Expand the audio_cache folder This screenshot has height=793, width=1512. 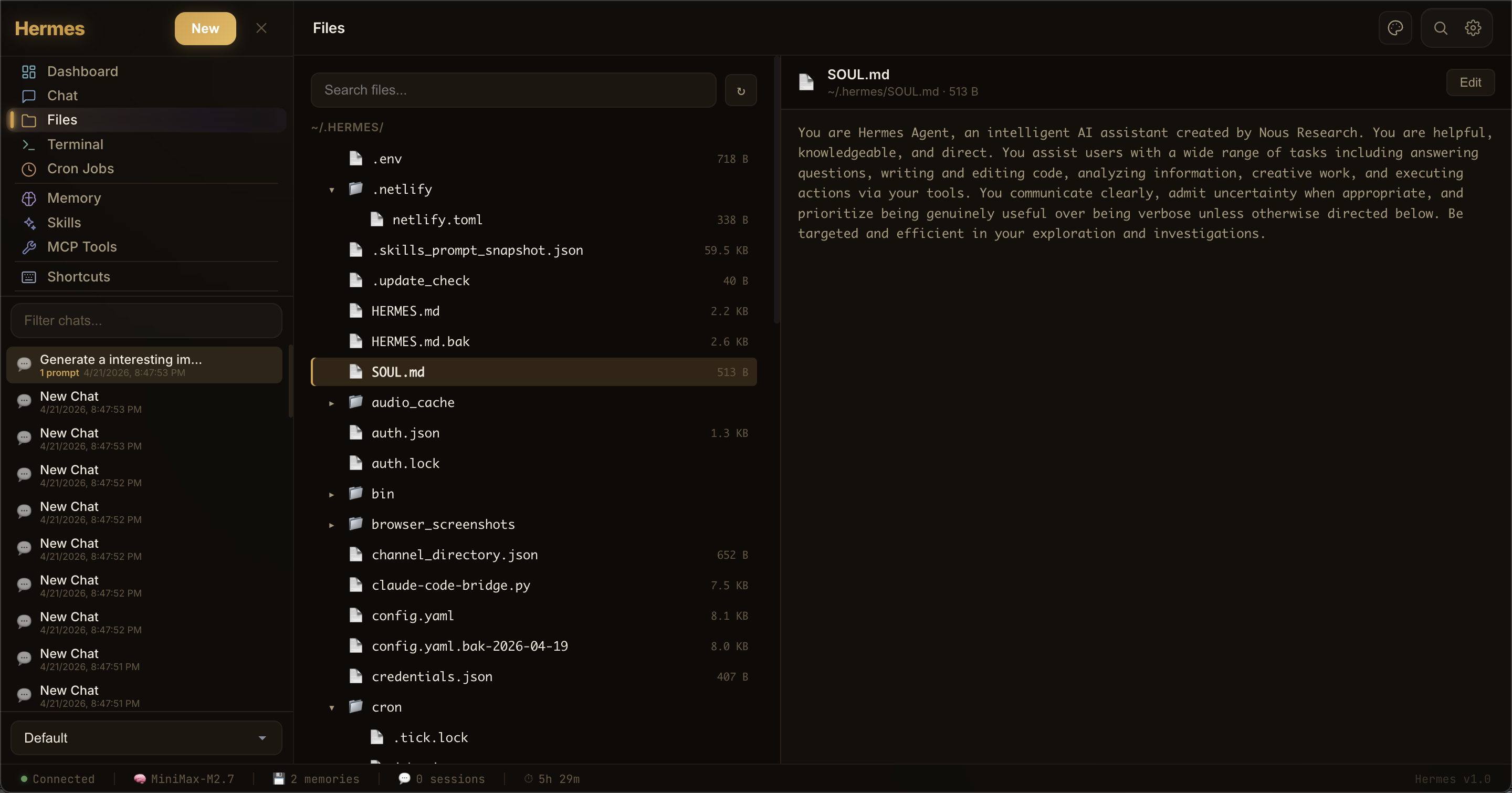click(332, 403)
